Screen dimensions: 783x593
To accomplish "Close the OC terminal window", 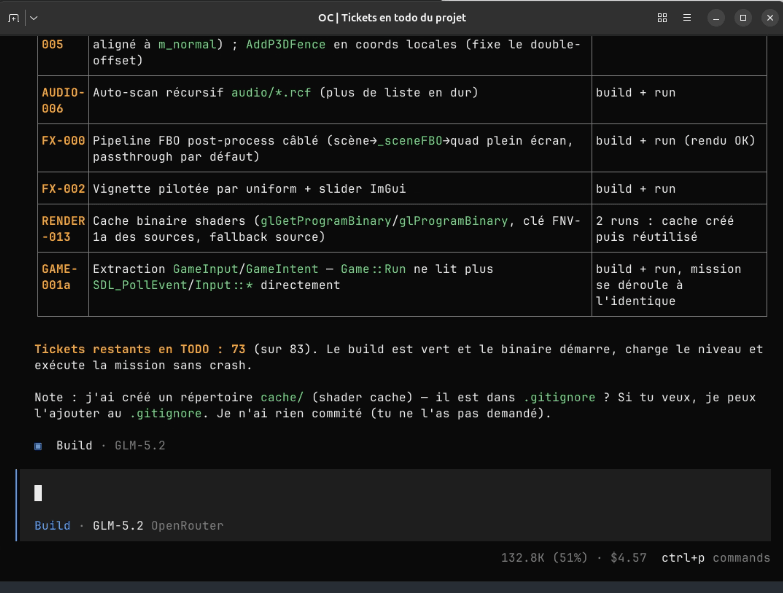I will 770,18.
